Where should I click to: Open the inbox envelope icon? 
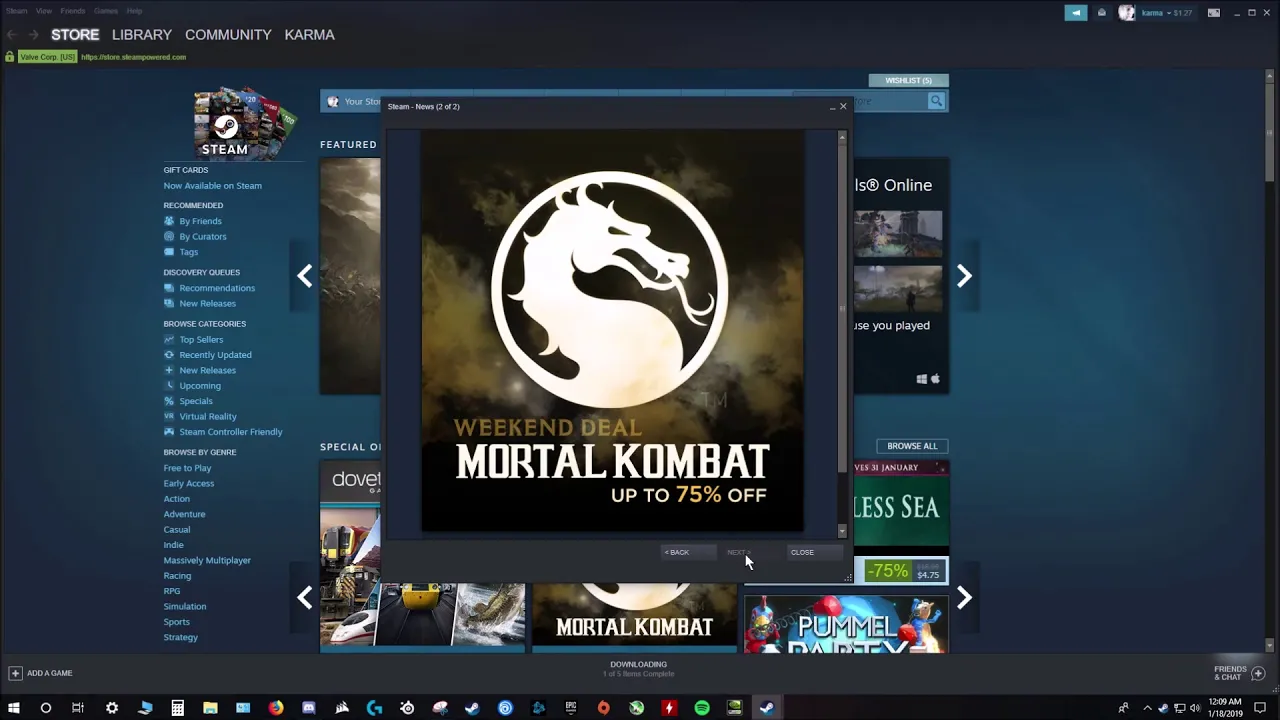point(1102,13)
